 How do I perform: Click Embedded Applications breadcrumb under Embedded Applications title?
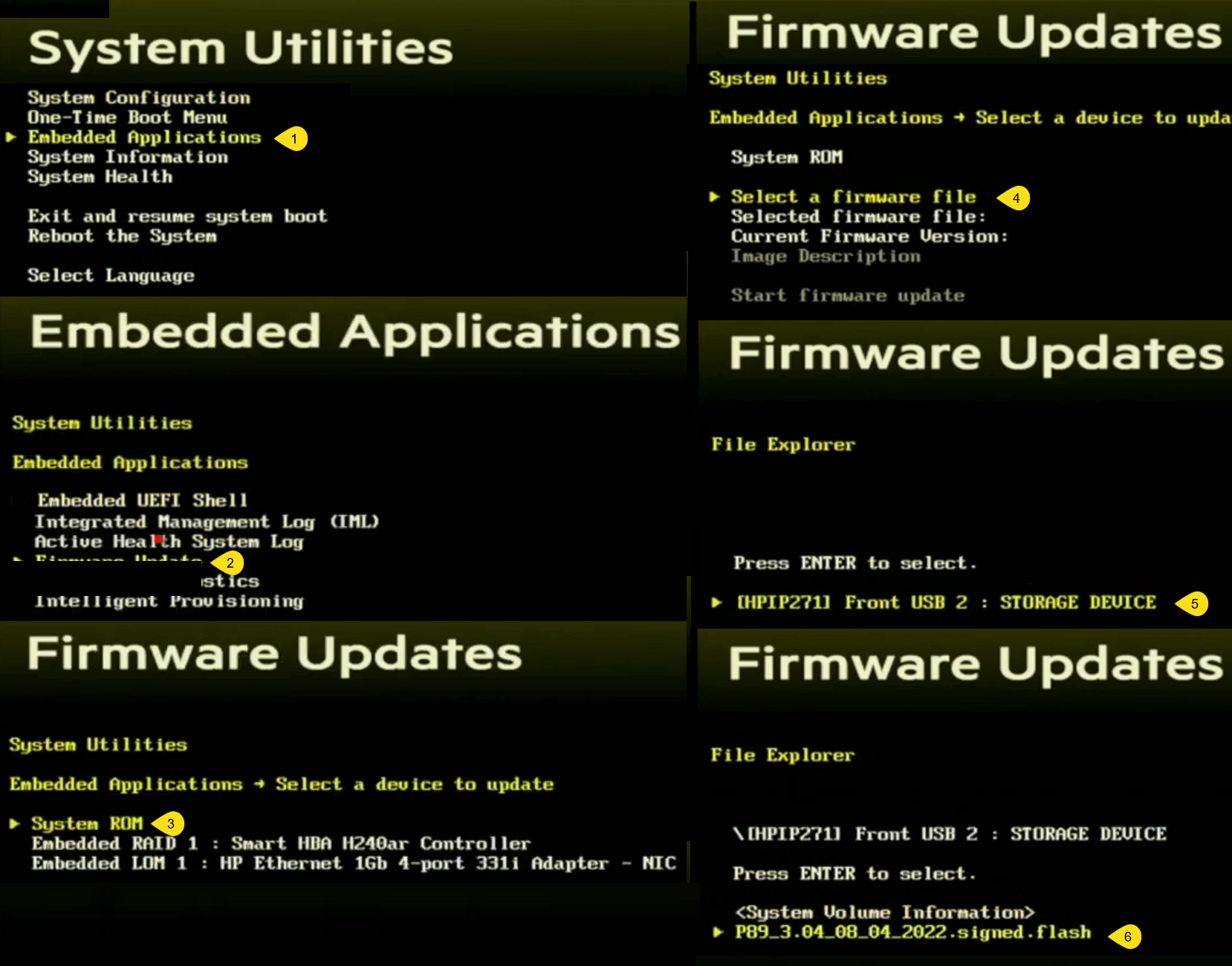[x=130, y=462]
